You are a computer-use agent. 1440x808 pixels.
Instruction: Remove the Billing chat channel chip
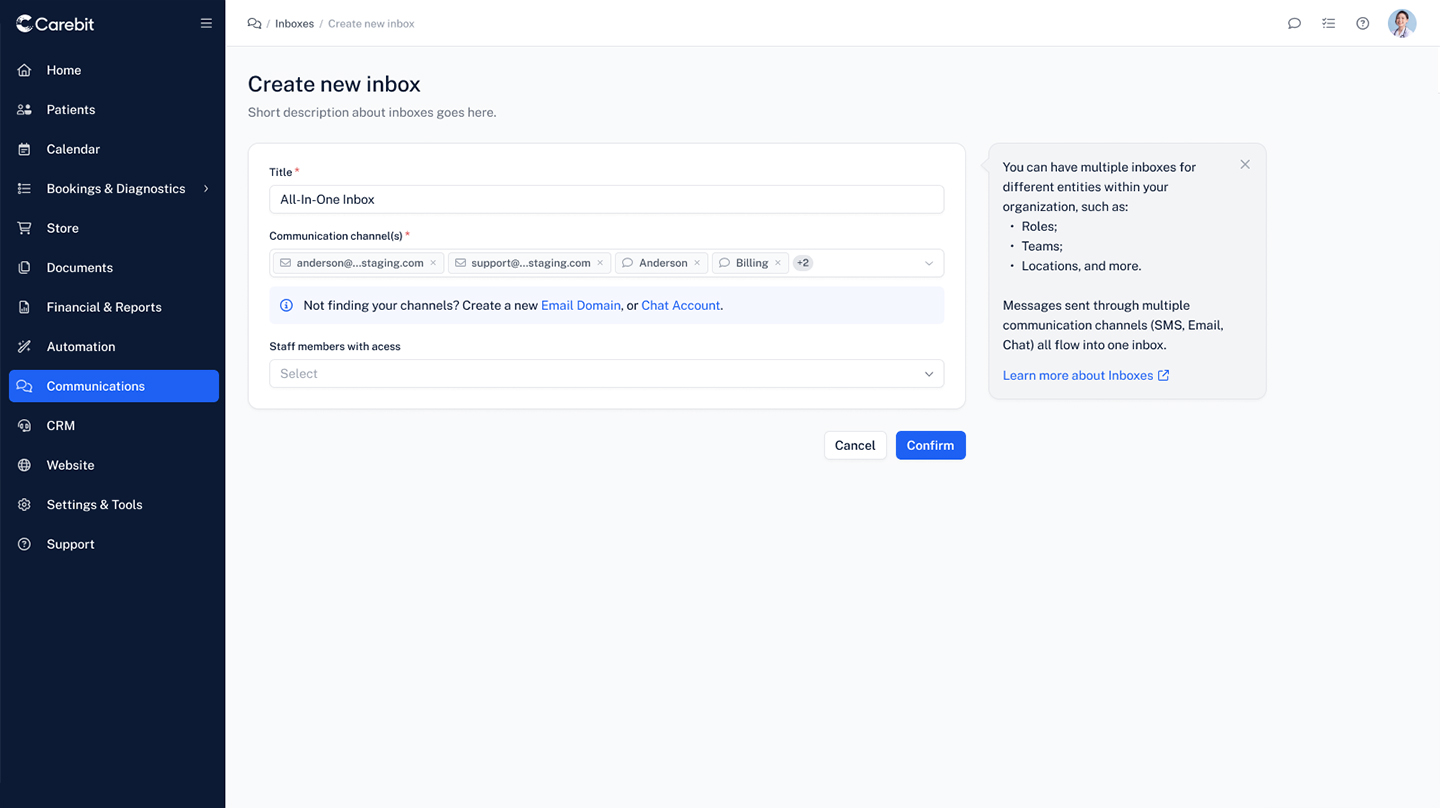pyautogui.click(x=778, y=263)
